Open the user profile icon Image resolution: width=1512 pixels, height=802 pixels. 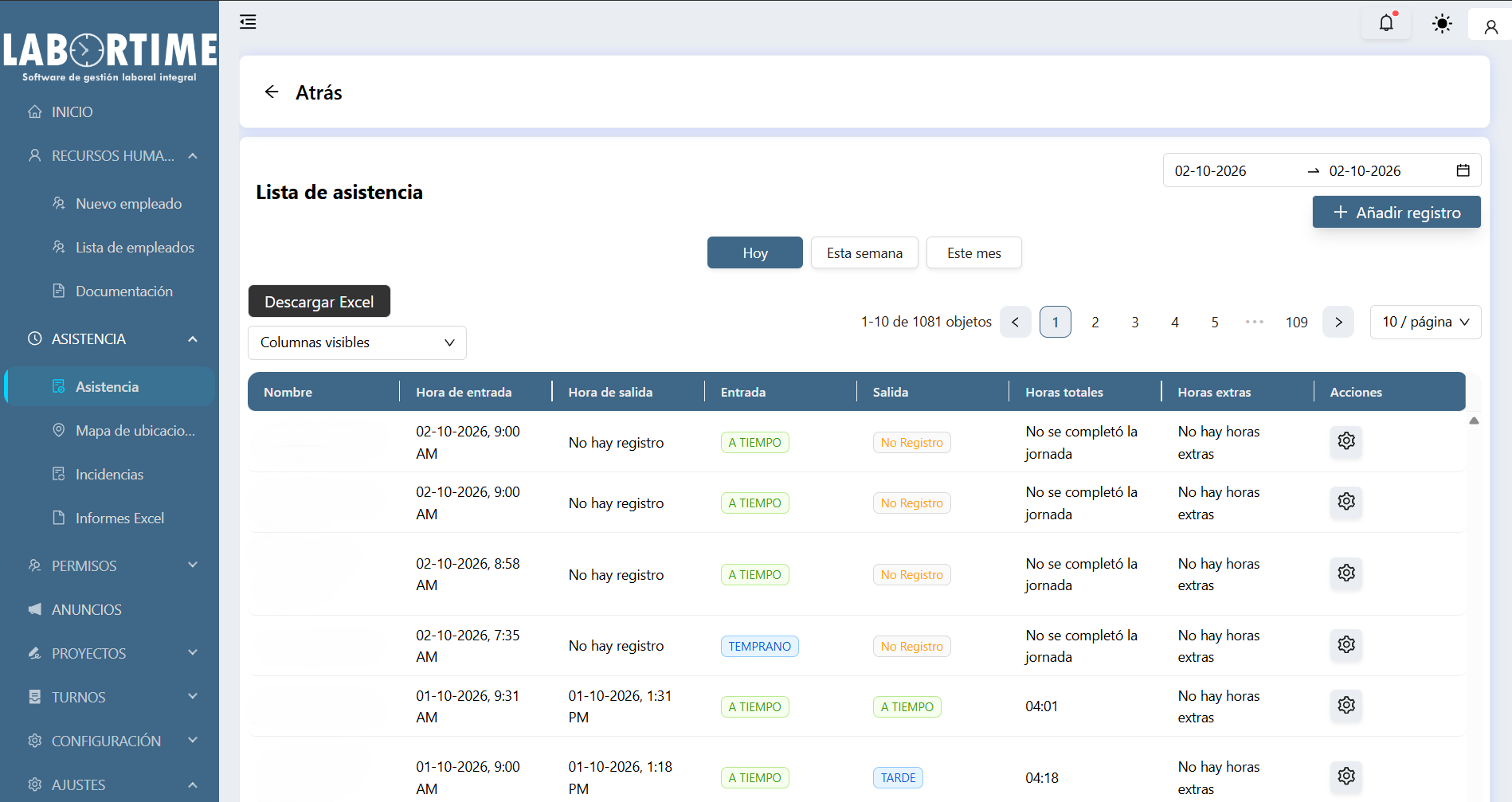tap(1490, 27)
